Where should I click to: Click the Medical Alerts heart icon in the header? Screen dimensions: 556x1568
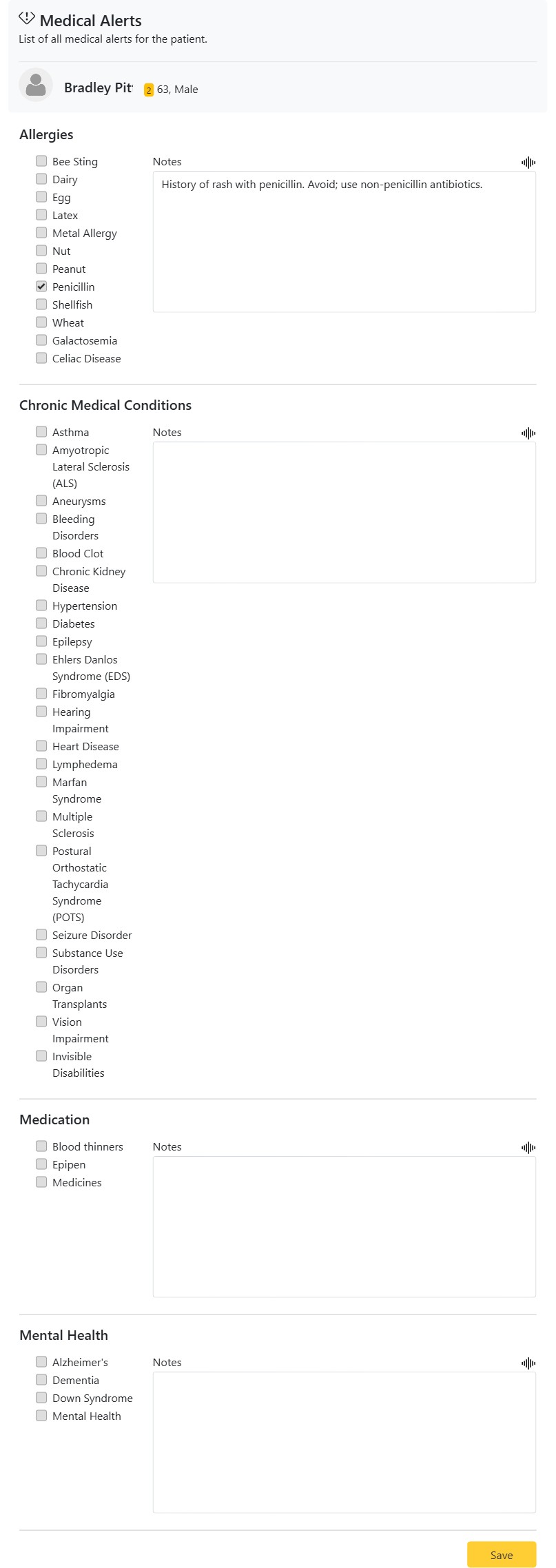(27, 19)
